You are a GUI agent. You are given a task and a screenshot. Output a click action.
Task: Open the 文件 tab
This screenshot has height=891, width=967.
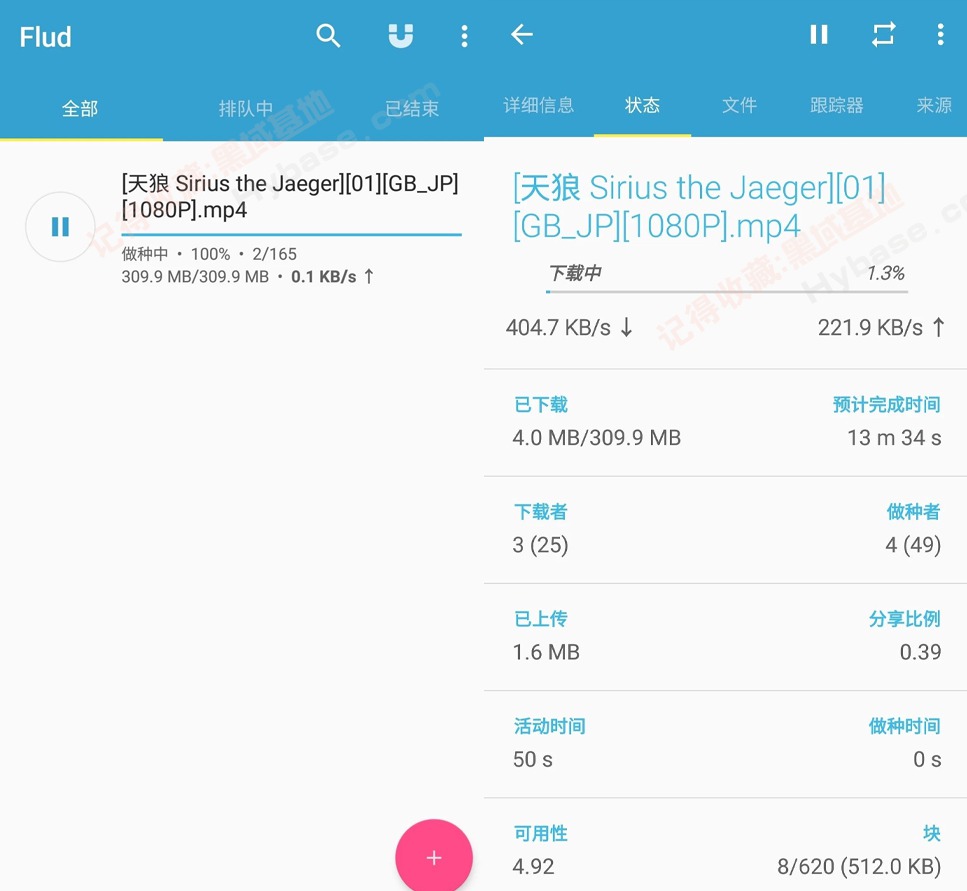(739, 105)
